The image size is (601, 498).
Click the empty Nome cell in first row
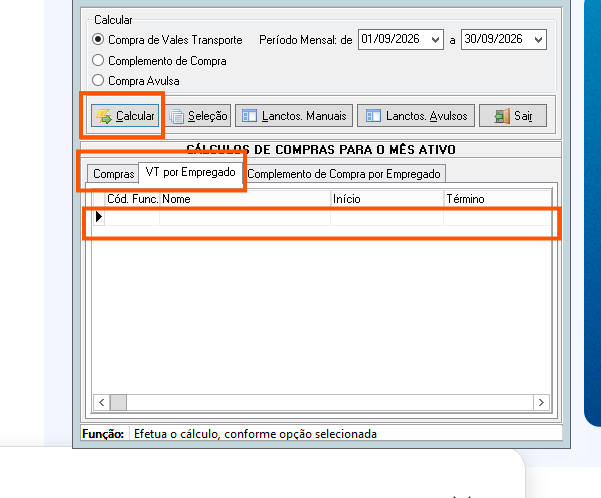point(245,217)
